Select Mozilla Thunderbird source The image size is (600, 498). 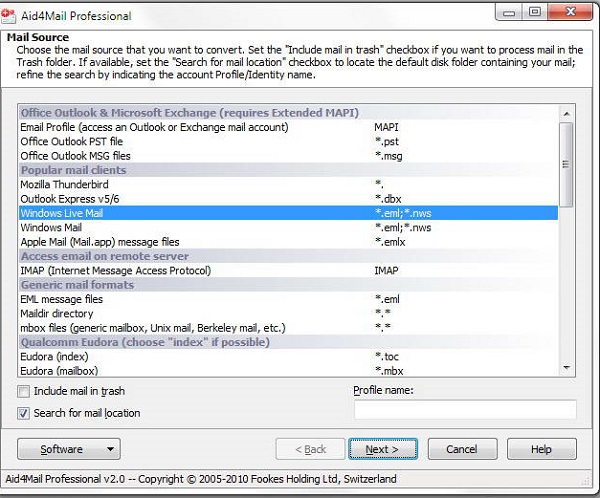[289, 185]
